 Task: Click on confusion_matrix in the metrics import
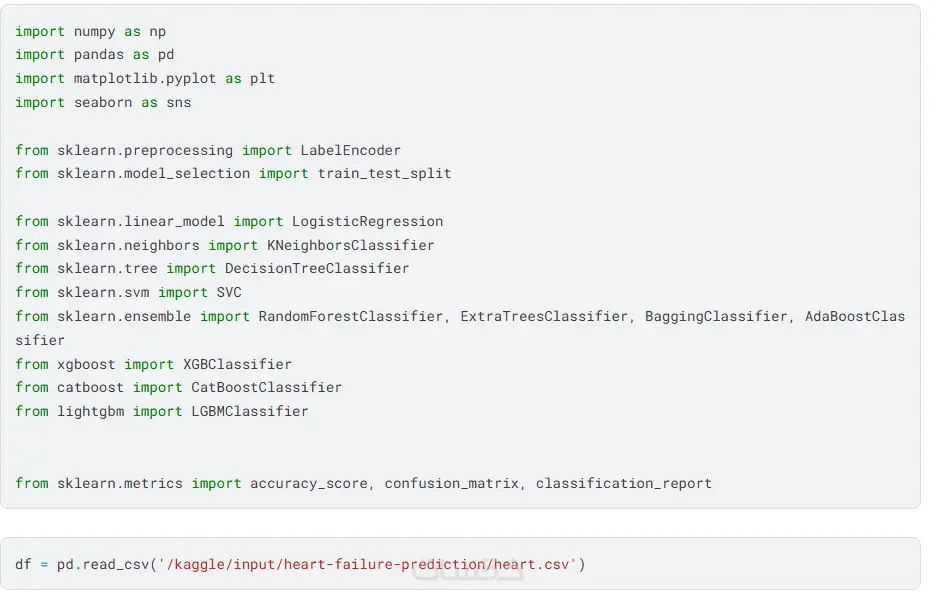coord(451,483)
